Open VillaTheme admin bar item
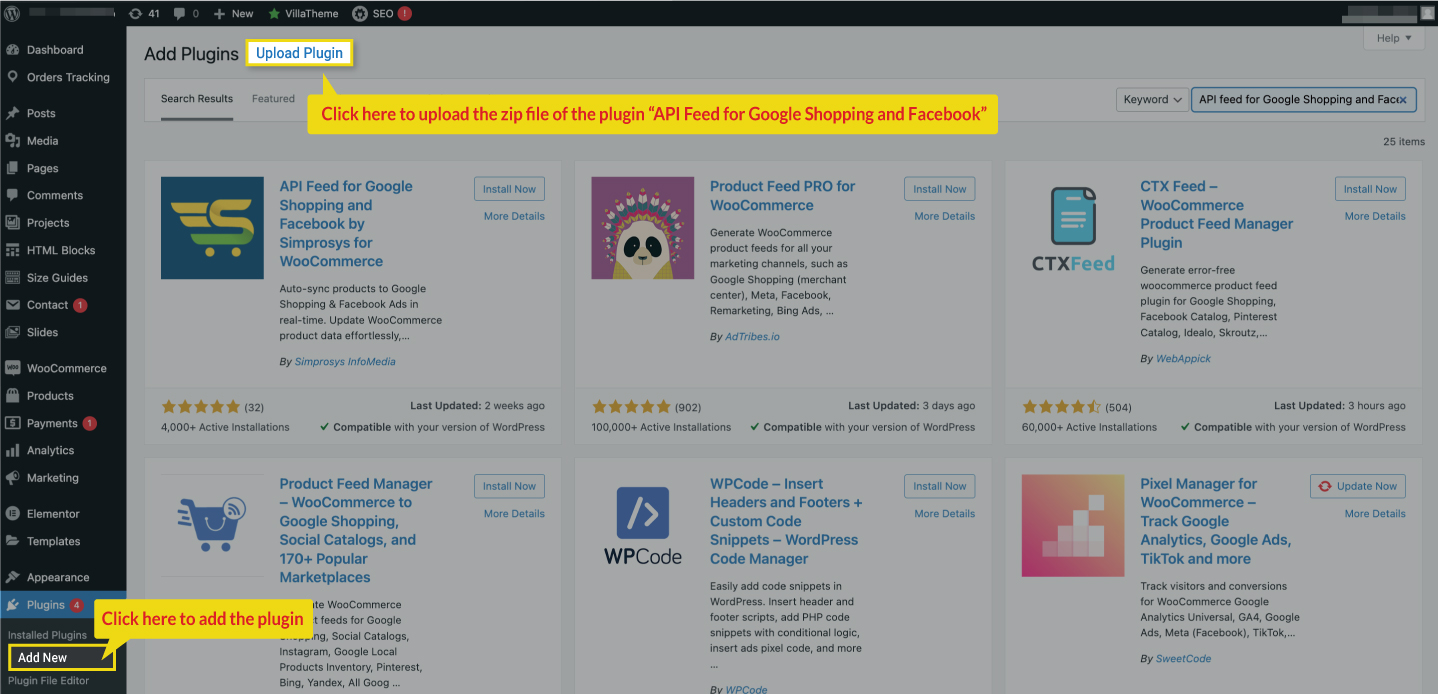 pos(304,14)
